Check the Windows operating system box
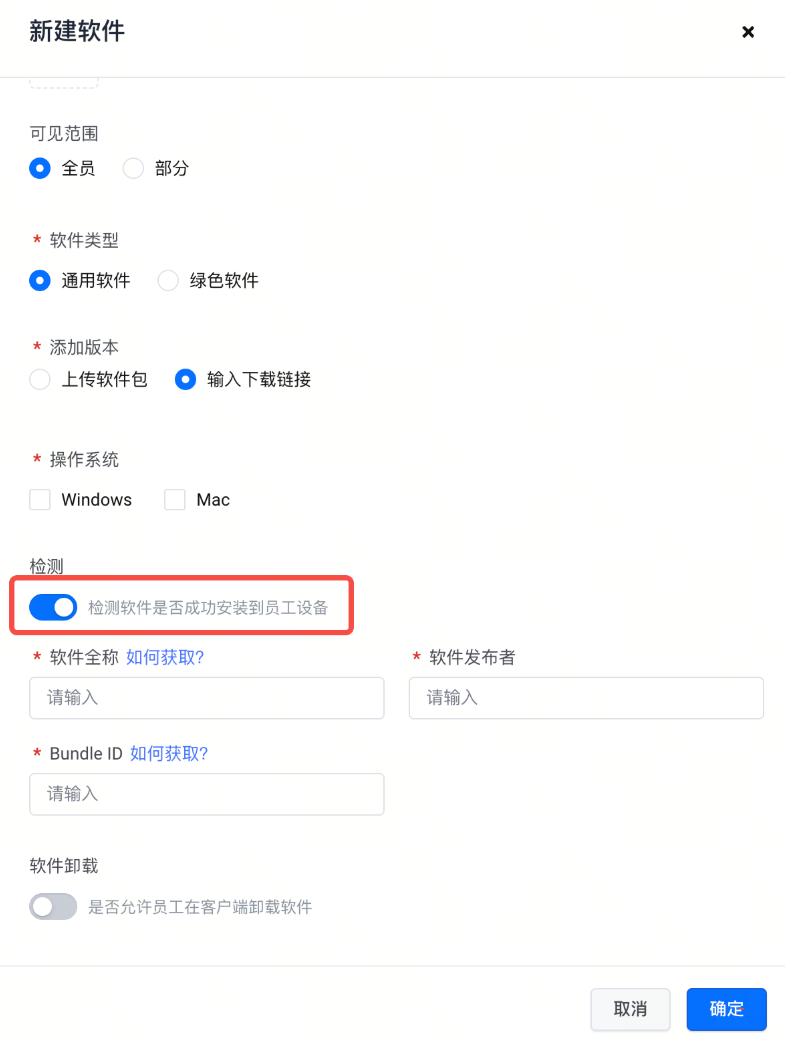Screen dimensions: 785x1041 40,499
